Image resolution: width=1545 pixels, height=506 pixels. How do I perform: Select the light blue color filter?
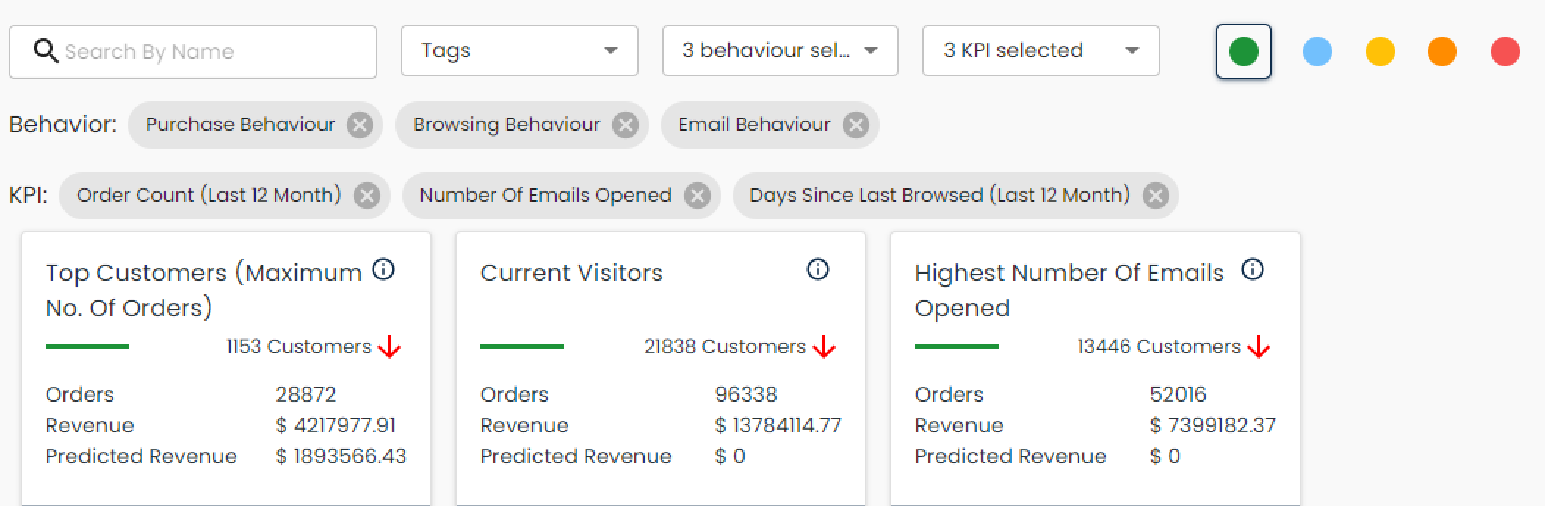pos(1317,52)
